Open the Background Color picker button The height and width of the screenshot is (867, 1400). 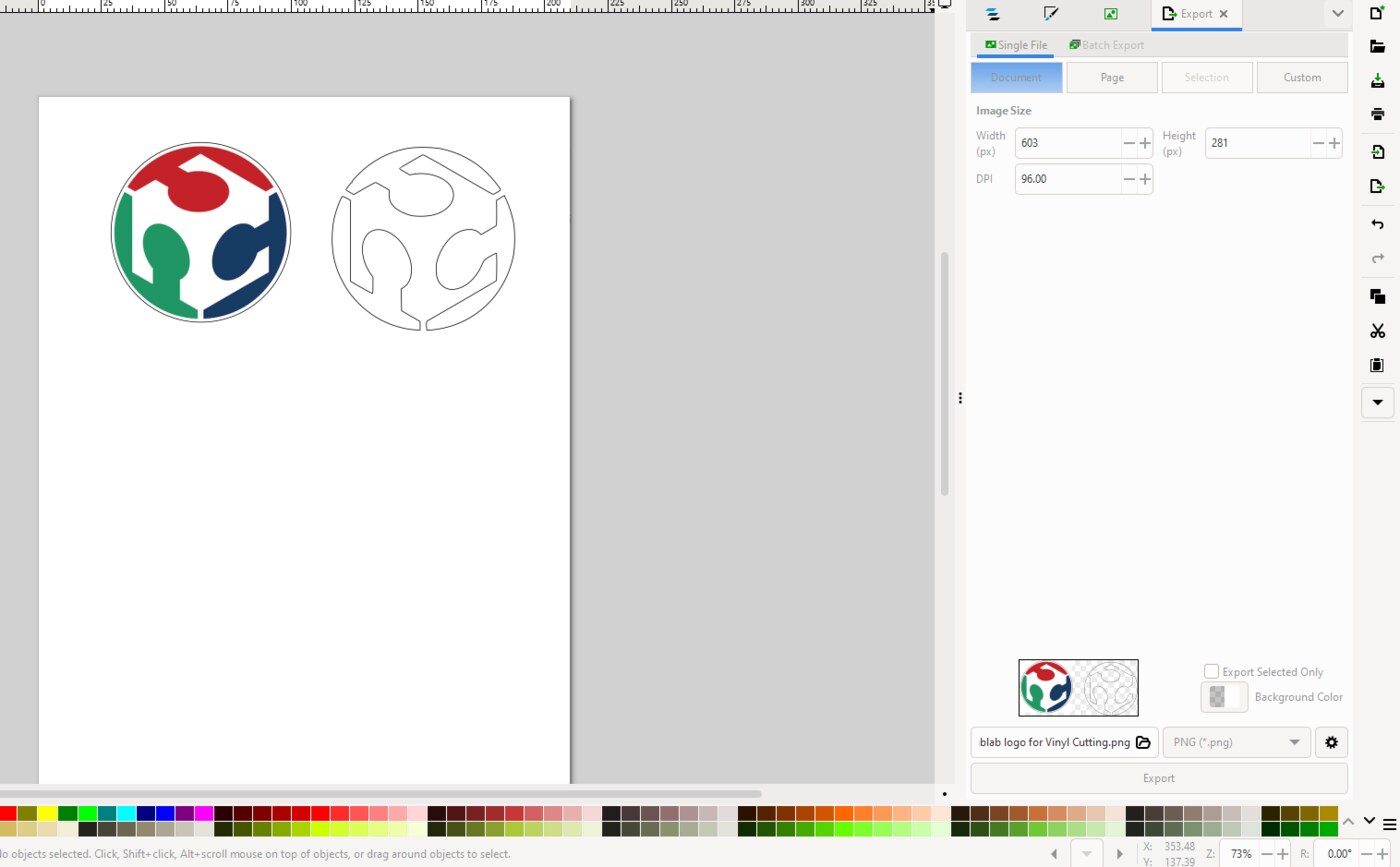(1224, 697)
